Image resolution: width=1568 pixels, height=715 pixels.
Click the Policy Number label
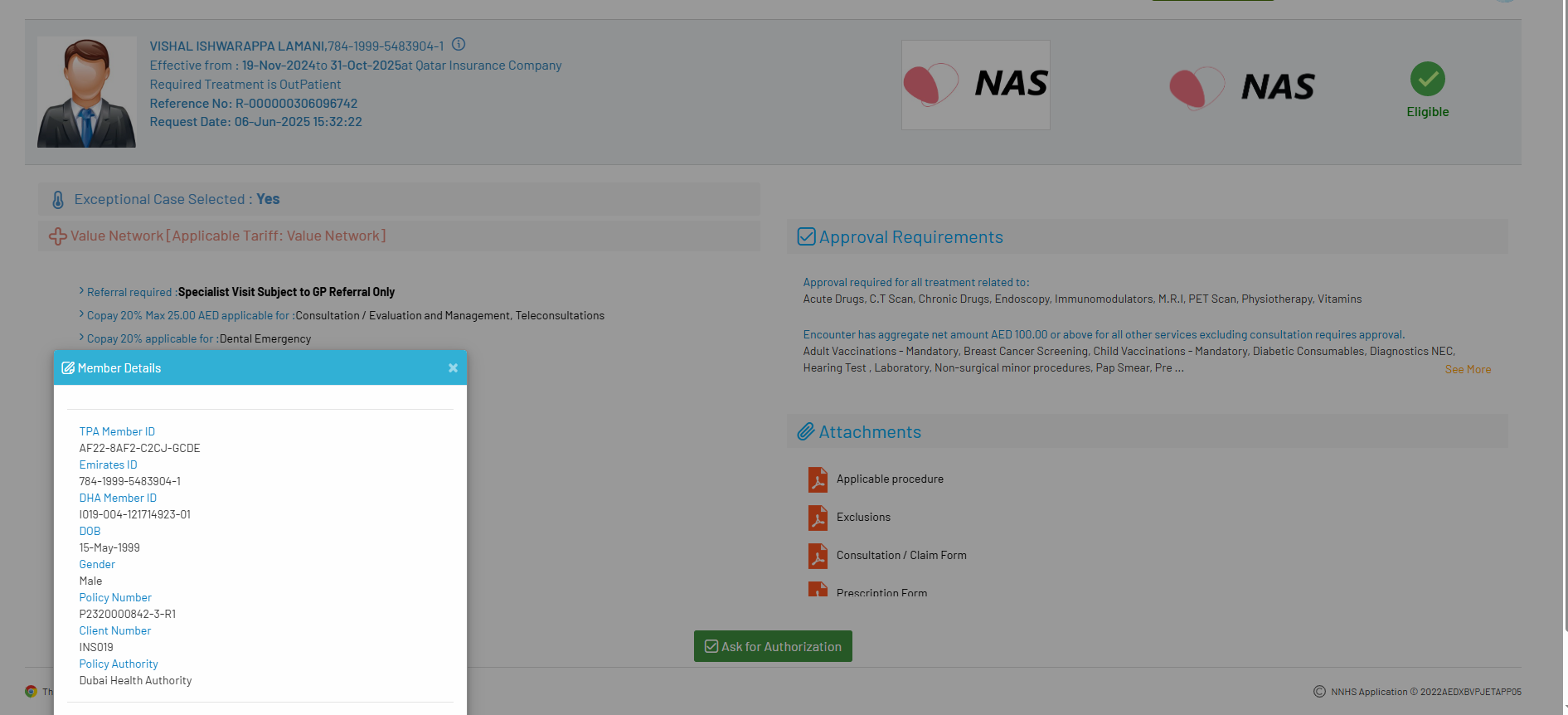coord(115,597)
